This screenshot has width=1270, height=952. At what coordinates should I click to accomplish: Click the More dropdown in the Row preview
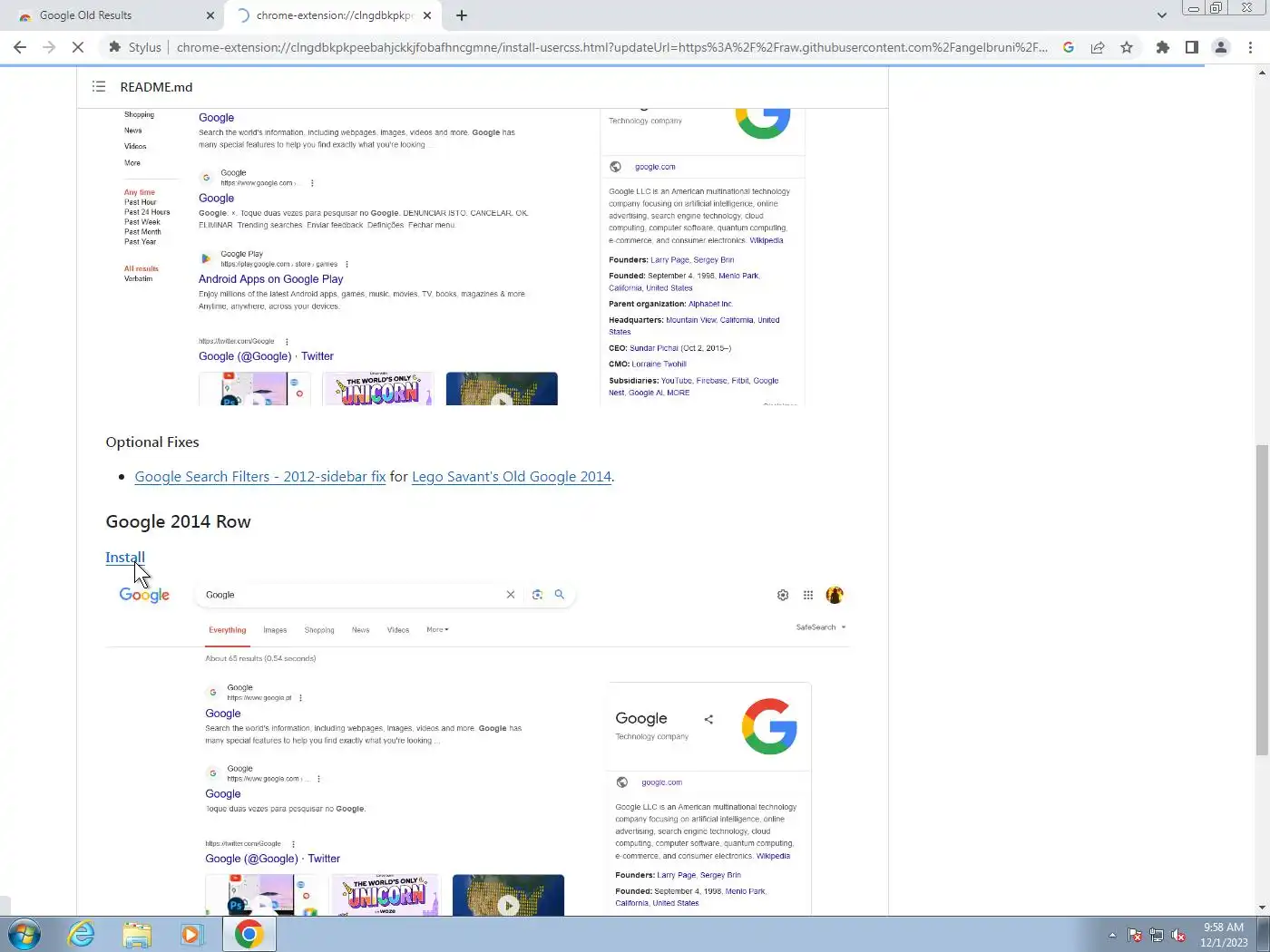[x=437, y=630]
